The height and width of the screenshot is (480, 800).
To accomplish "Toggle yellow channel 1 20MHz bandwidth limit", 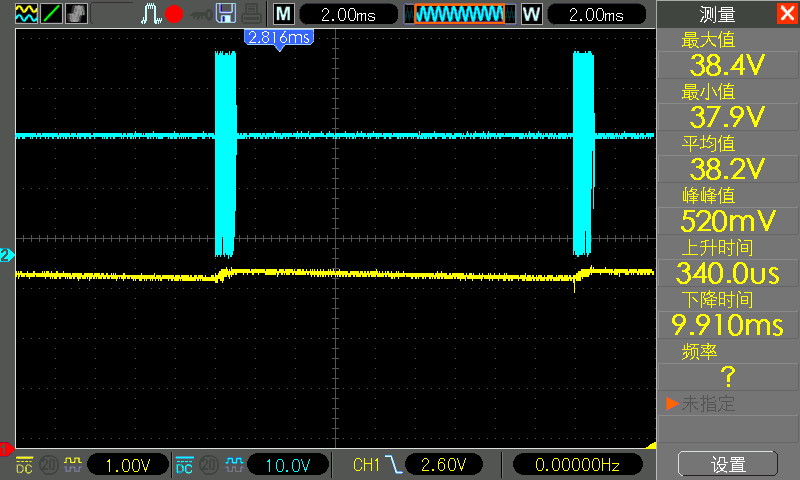I will coord(49,465).
